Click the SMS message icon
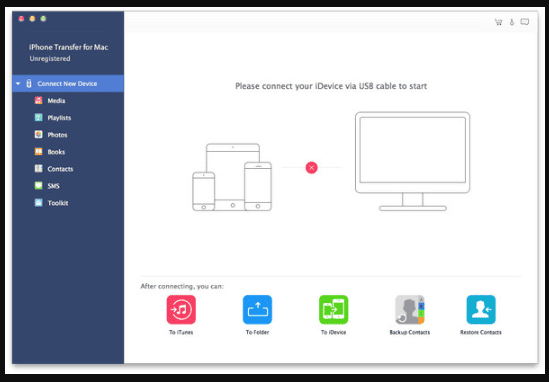The width and height of the screenshot is (549, 382). coord(39,185)
